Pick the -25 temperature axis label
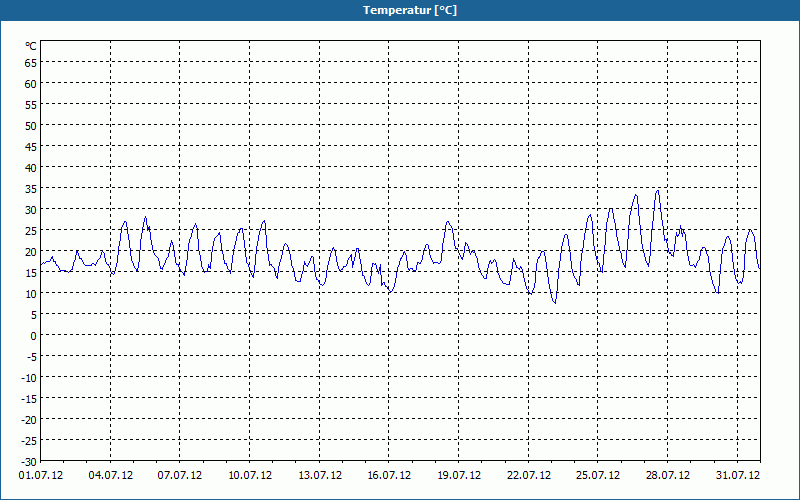The height and width of the screenshot is (500, 800). click(x=29, y=441)
